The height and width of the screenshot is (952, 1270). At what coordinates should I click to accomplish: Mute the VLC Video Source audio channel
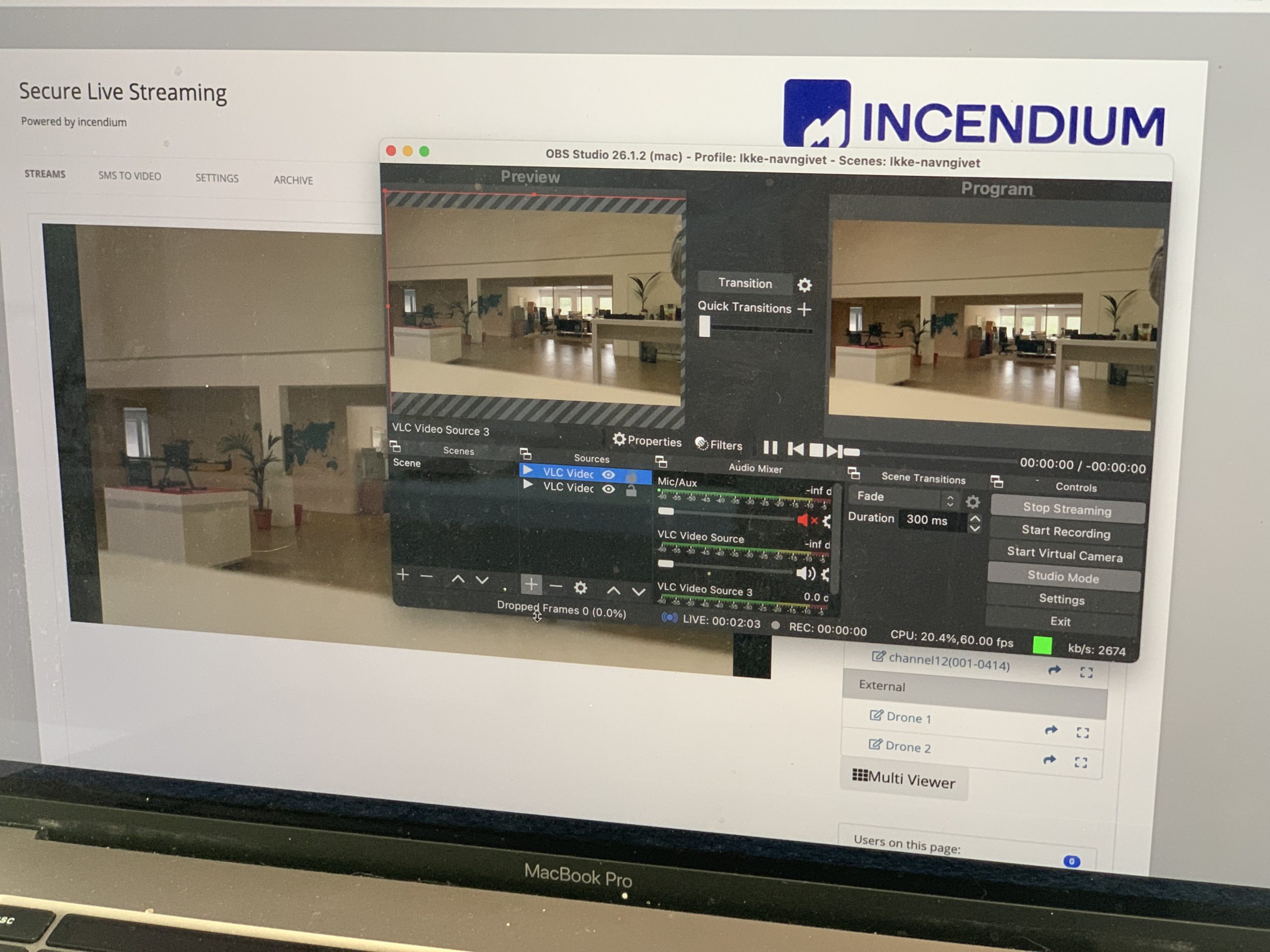806,573
